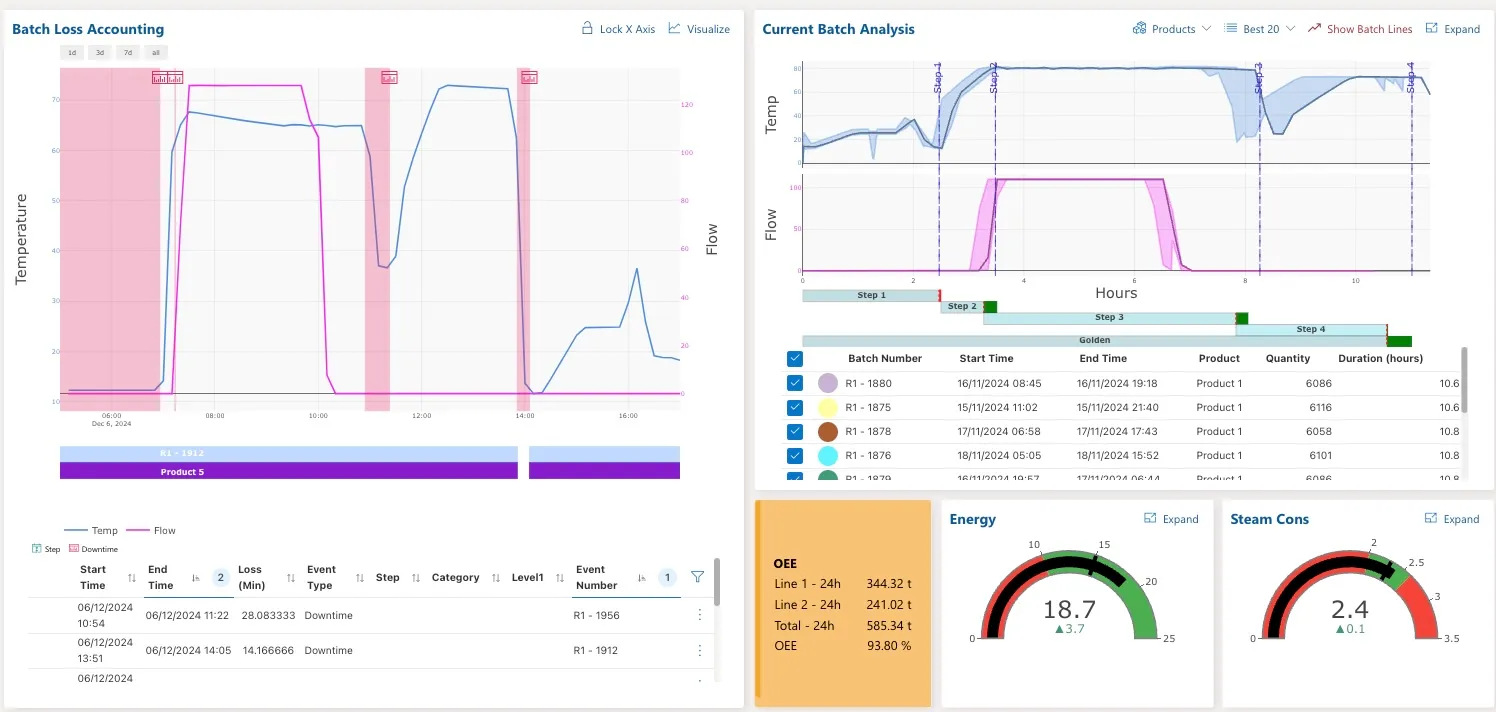The width and height of the screenshot is (1496, 712).
Task: Toggle the Step legend item
Action: coord(46,549)
